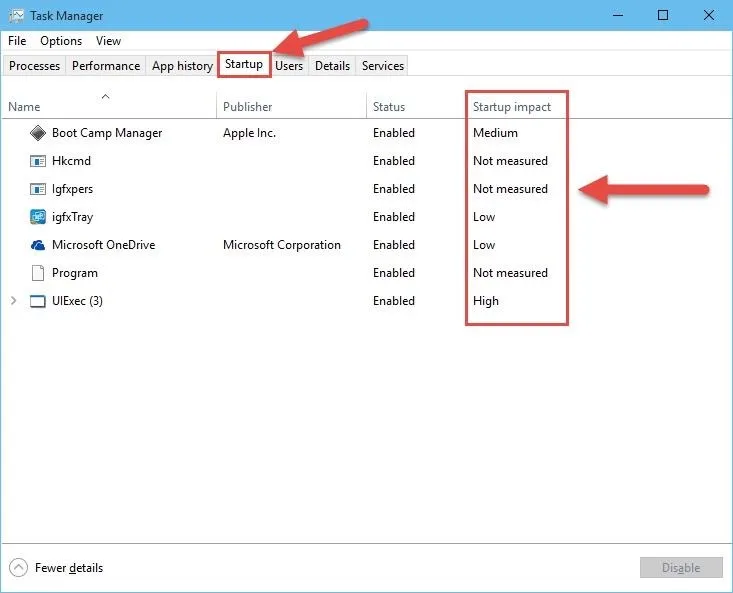733x593 pixels.
Task: Click Low impact for igfxTray
Action: [x=484, y=217]
